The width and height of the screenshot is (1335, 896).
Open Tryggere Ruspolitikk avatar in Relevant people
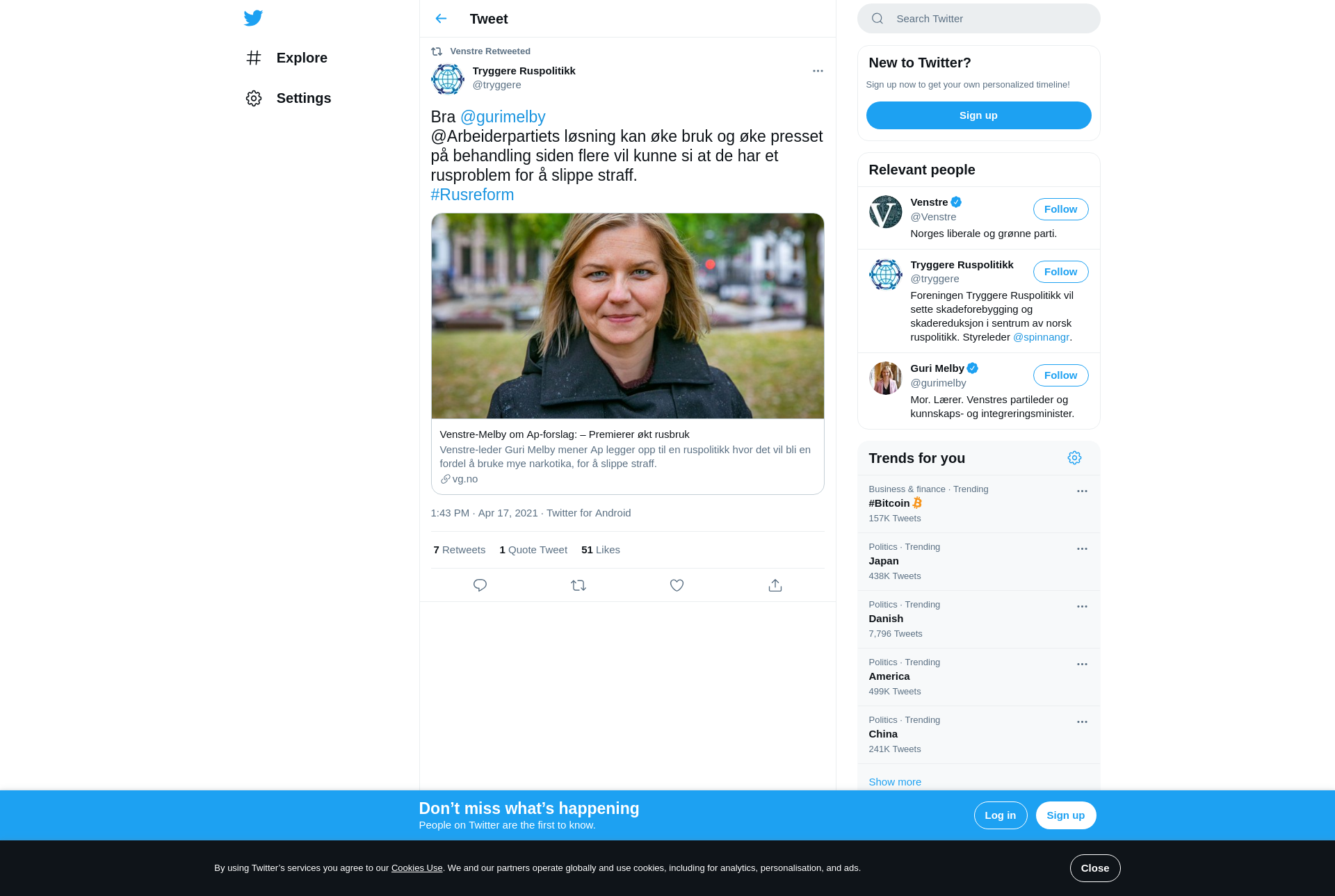pos(886,275)
